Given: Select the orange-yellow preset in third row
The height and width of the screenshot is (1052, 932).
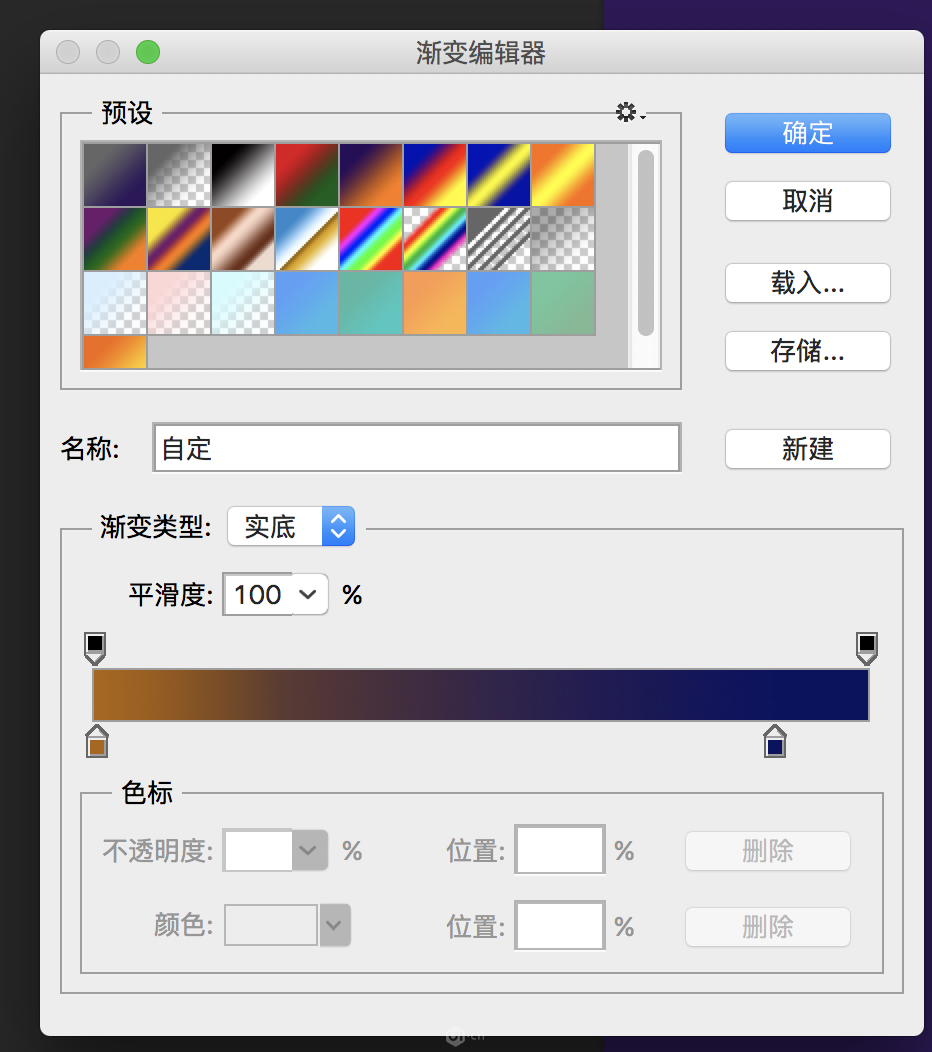Looking at the screenshot, I should pyautogui.click(x=435, y=303).
